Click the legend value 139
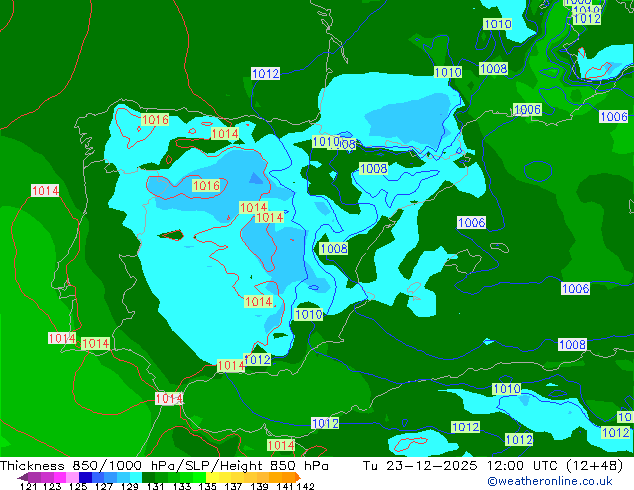 click(x=259, y=486)
